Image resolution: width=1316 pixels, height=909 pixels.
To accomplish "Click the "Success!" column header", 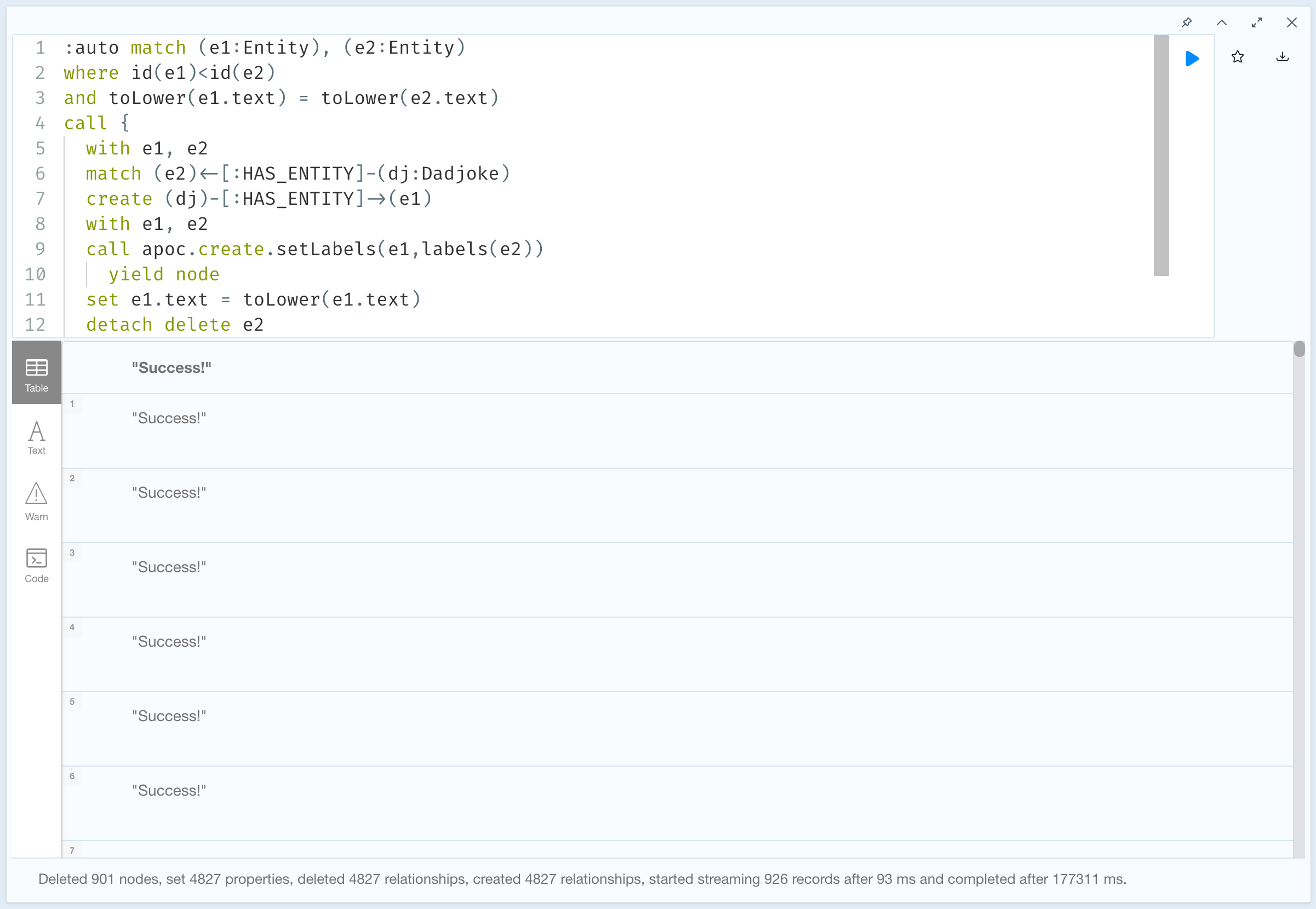I will click(x=171, y=368).
